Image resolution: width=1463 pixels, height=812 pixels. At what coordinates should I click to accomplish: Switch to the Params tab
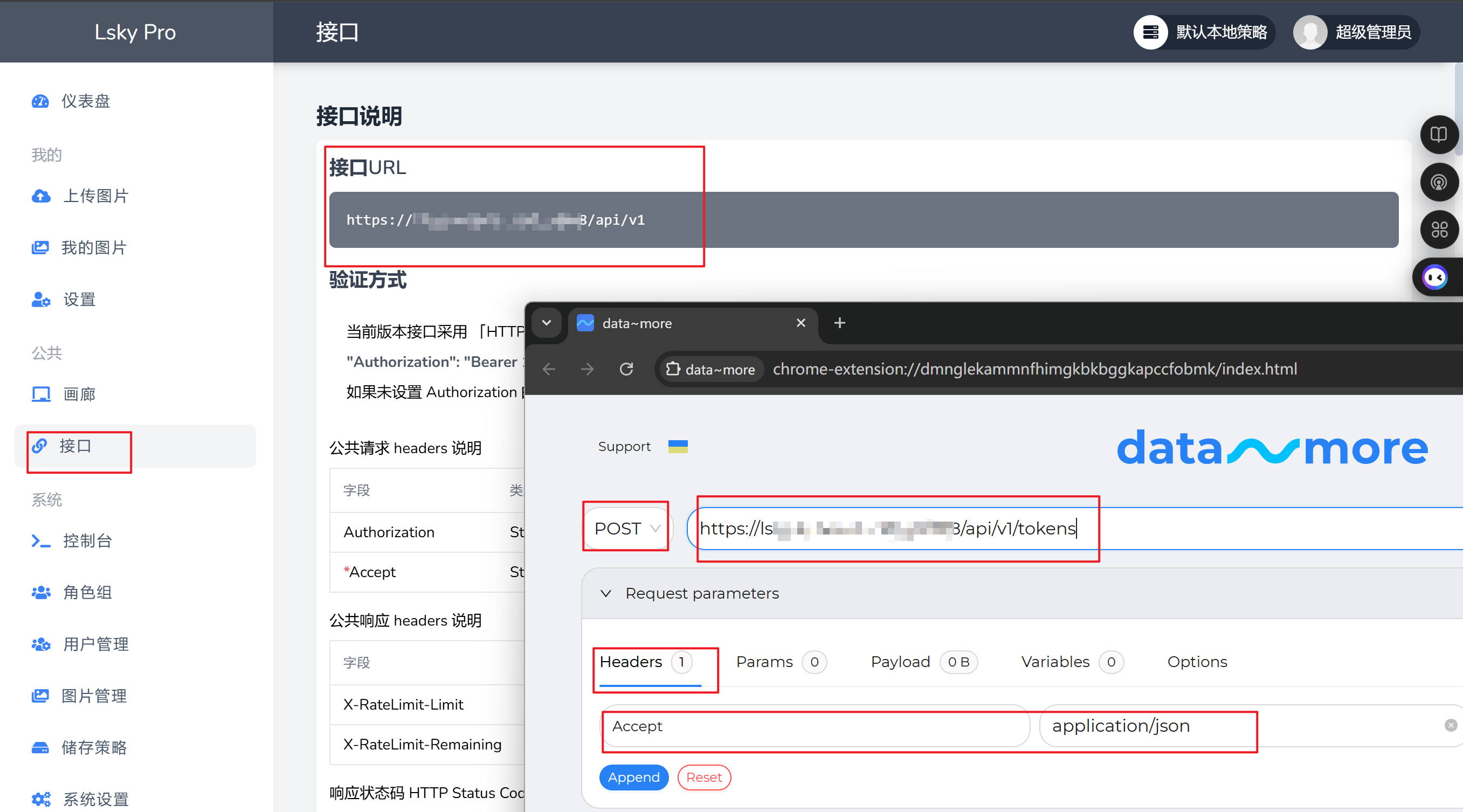764,662
